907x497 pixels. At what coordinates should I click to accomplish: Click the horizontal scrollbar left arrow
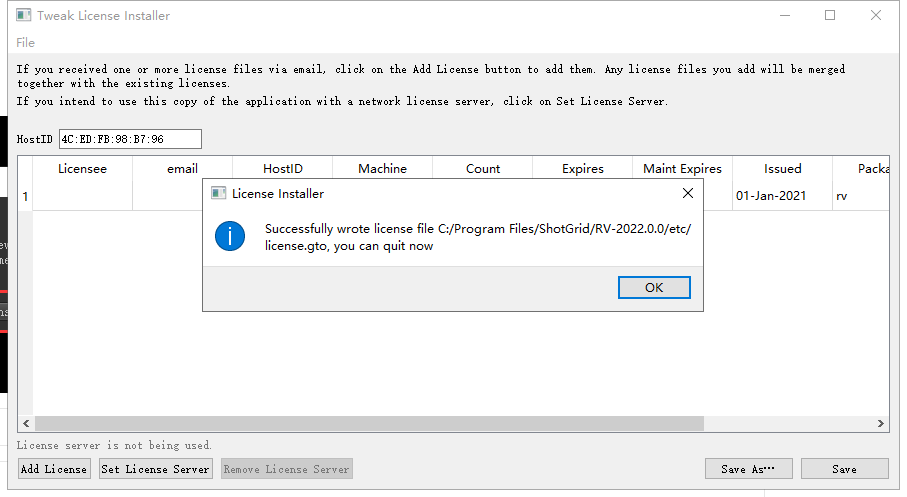click(25, 424)
